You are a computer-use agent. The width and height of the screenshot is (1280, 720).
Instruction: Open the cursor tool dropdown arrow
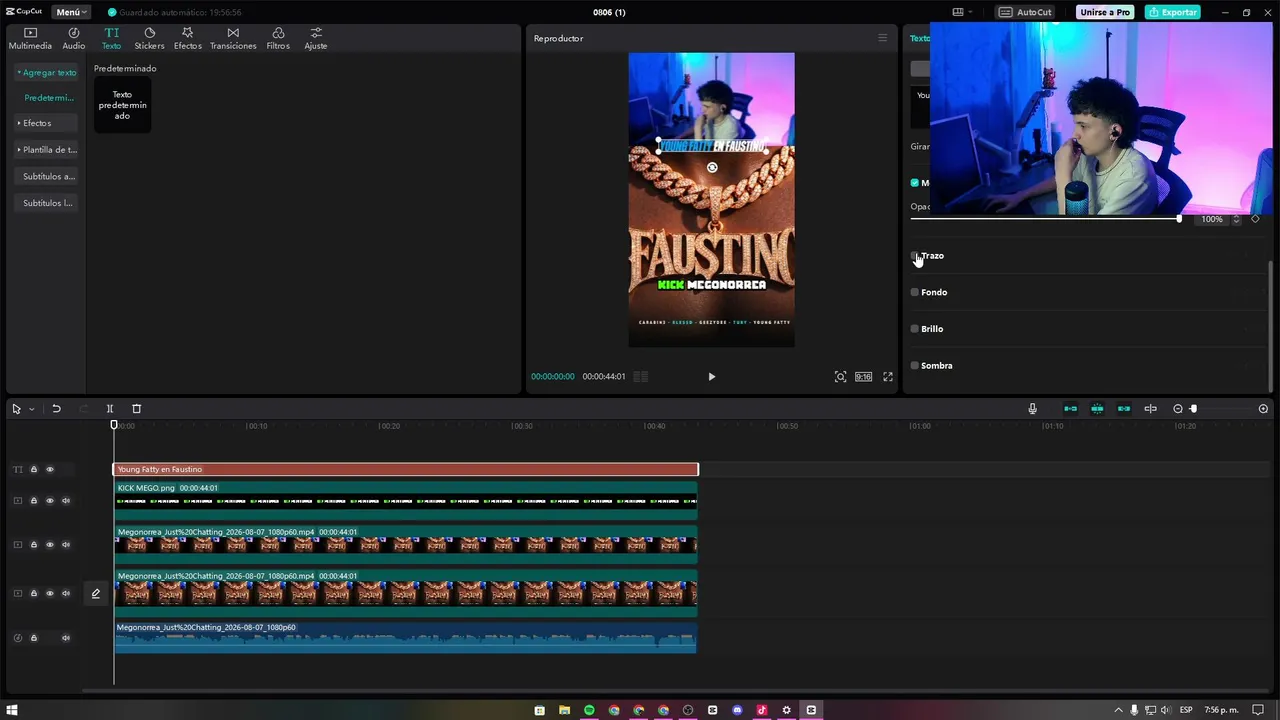[x=32, y=409]
